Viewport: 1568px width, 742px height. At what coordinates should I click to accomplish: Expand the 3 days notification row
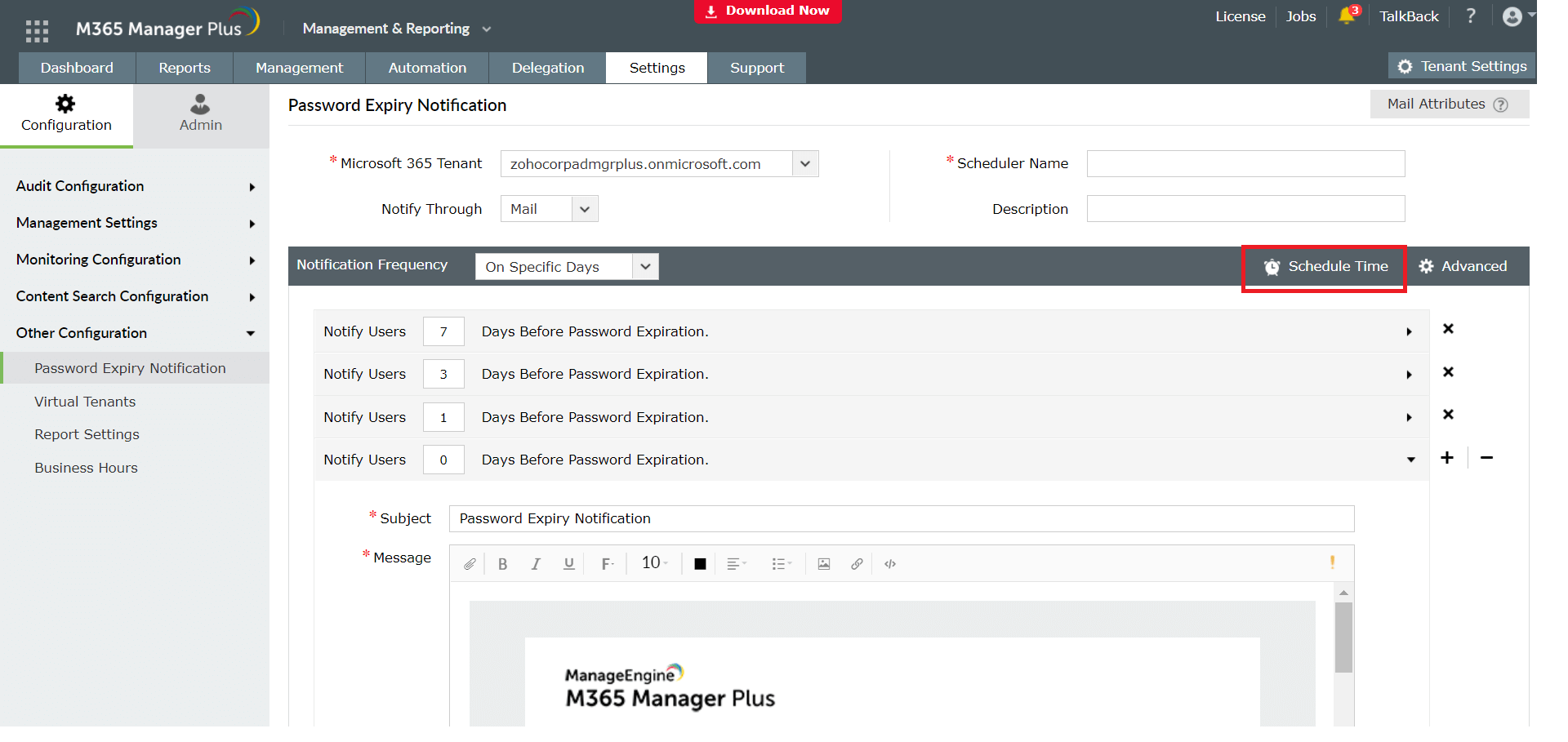tap(1410, 375)
